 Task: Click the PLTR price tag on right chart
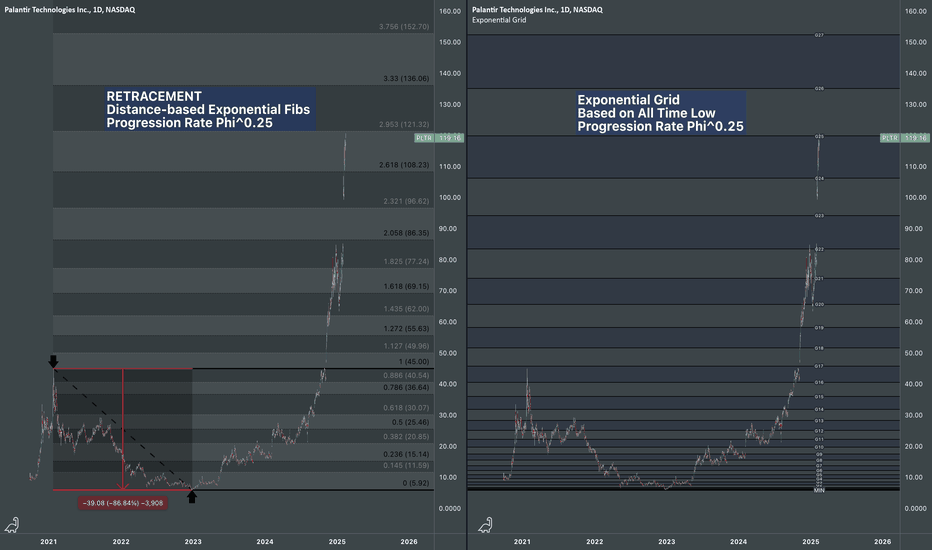click(904, 138)
